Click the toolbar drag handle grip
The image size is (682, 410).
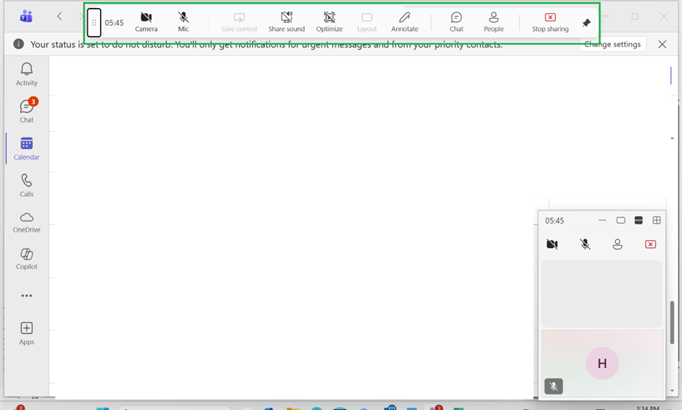[94, 23]
